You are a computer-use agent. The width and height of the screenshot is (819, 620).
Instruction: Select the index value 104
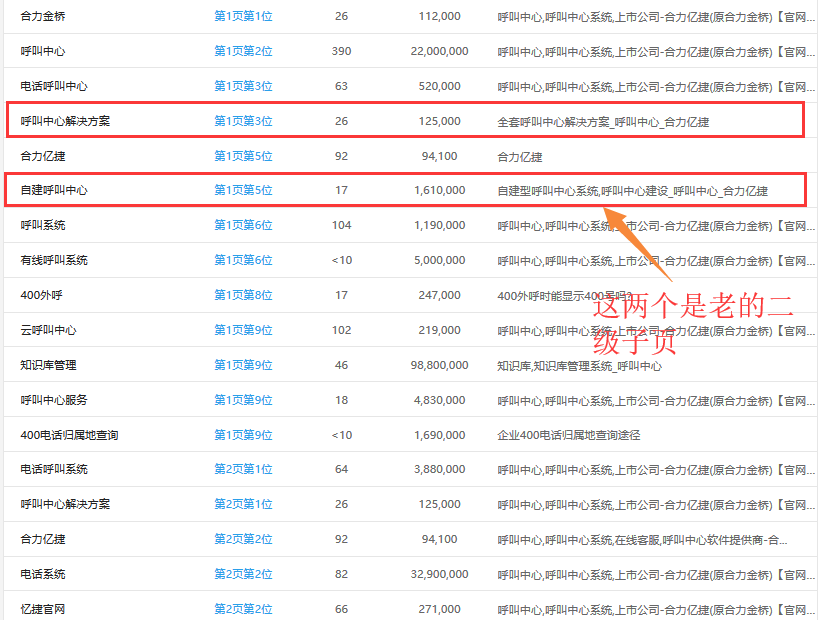(x=342, y=225)
